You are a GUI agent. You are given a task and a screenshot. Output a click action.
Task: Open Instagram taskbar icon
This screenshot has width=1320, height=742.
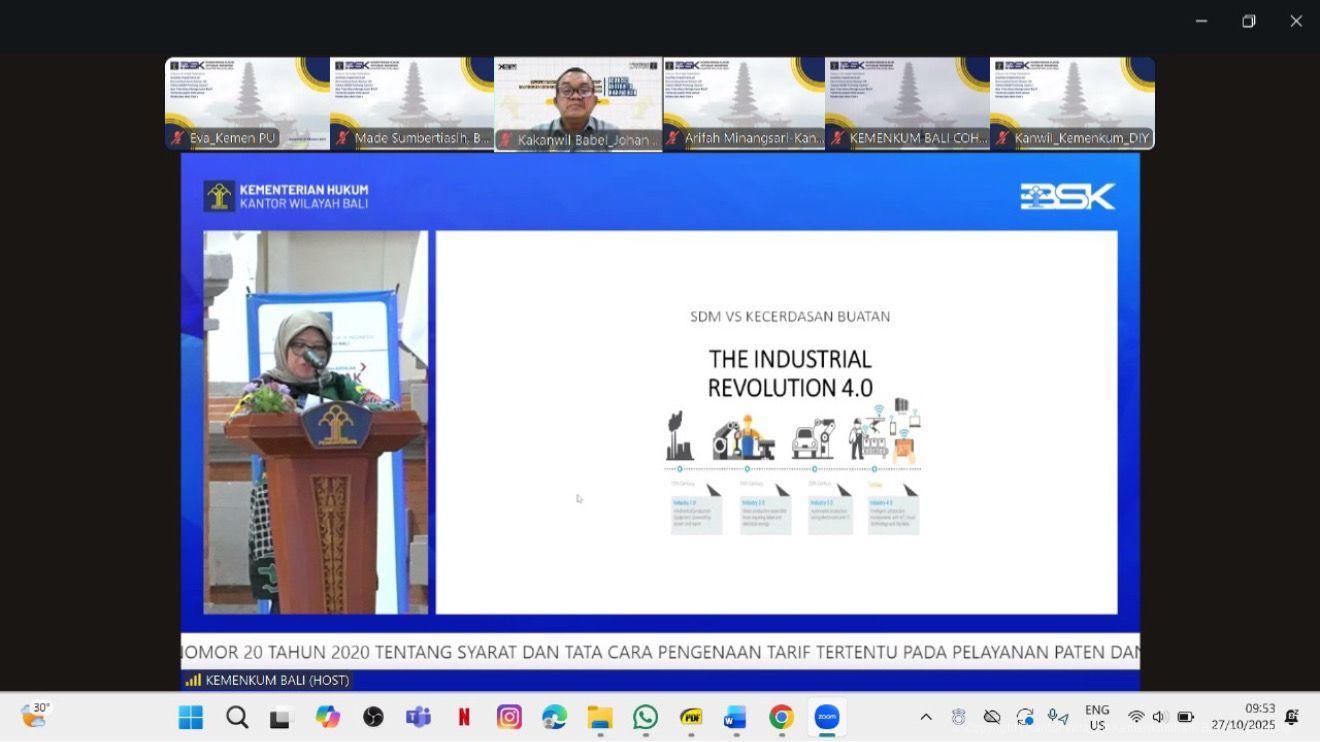tap(509, 717)
